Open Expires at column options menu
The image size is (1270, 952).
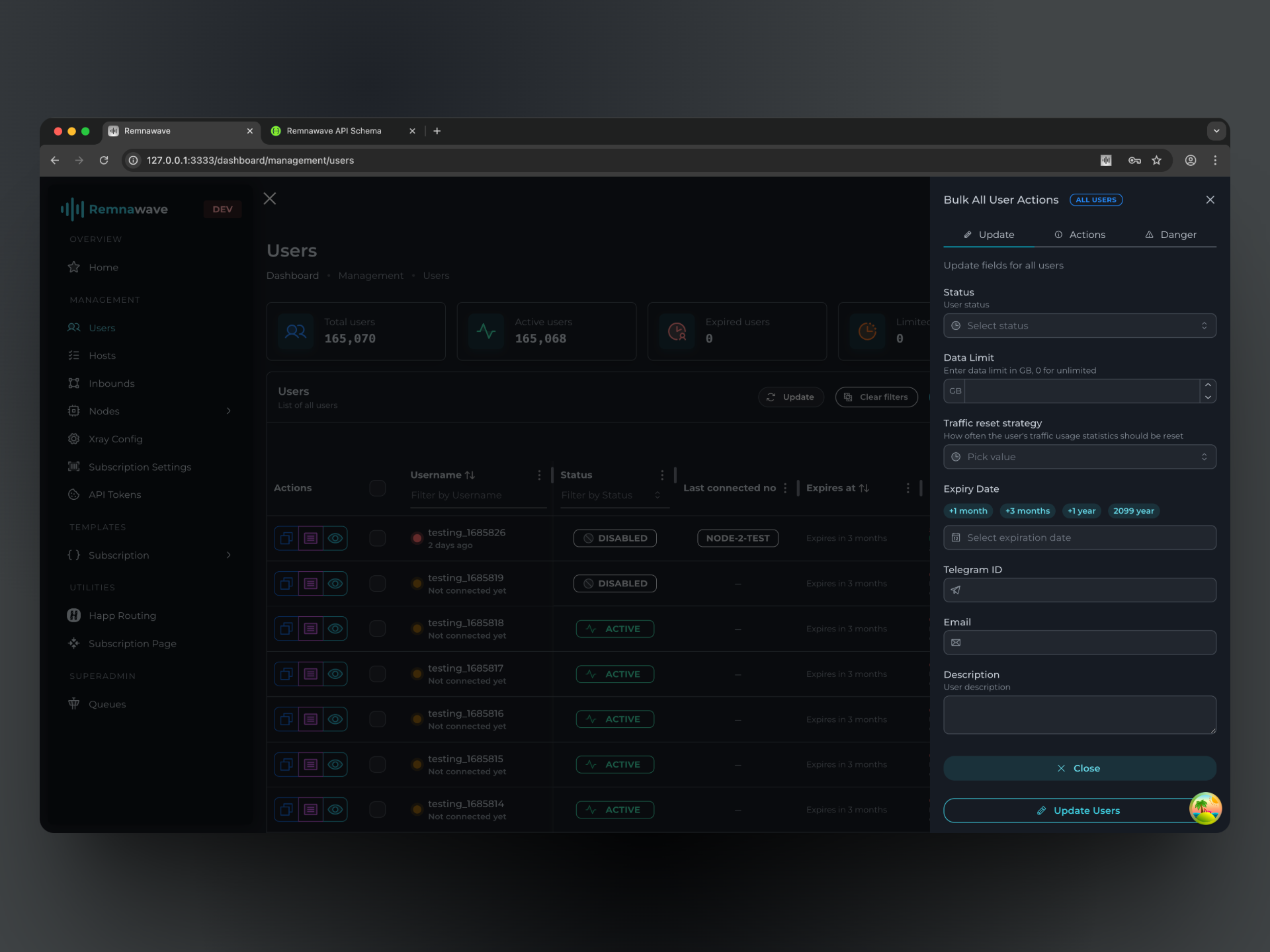[x=908, y=488]
